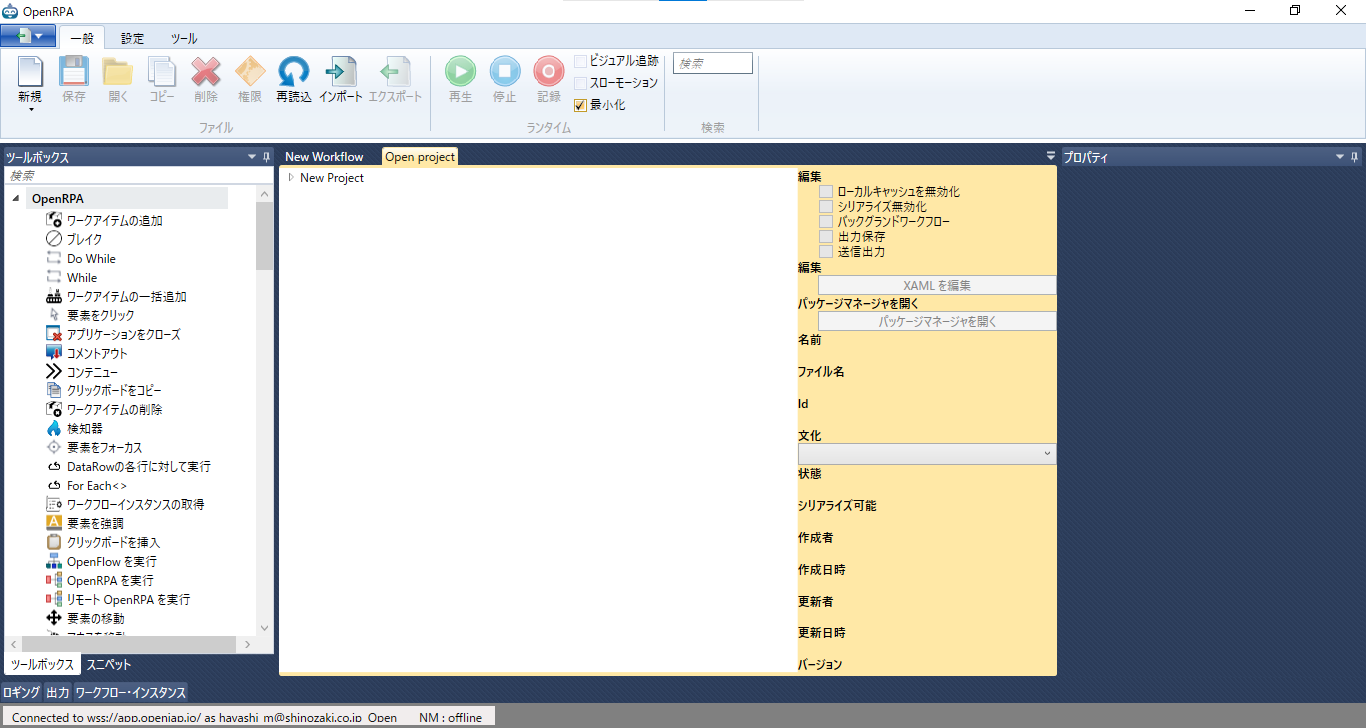Screen dimensions: 1366x728
Task: Select the New Workflow tab
Action: pyautogui.click(x=325, y=156)
